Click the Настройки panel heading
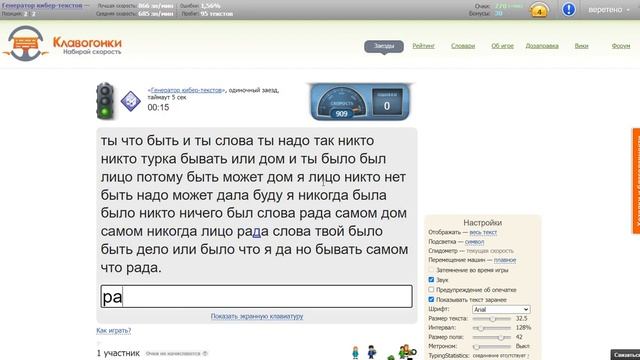 pos(482,222)
